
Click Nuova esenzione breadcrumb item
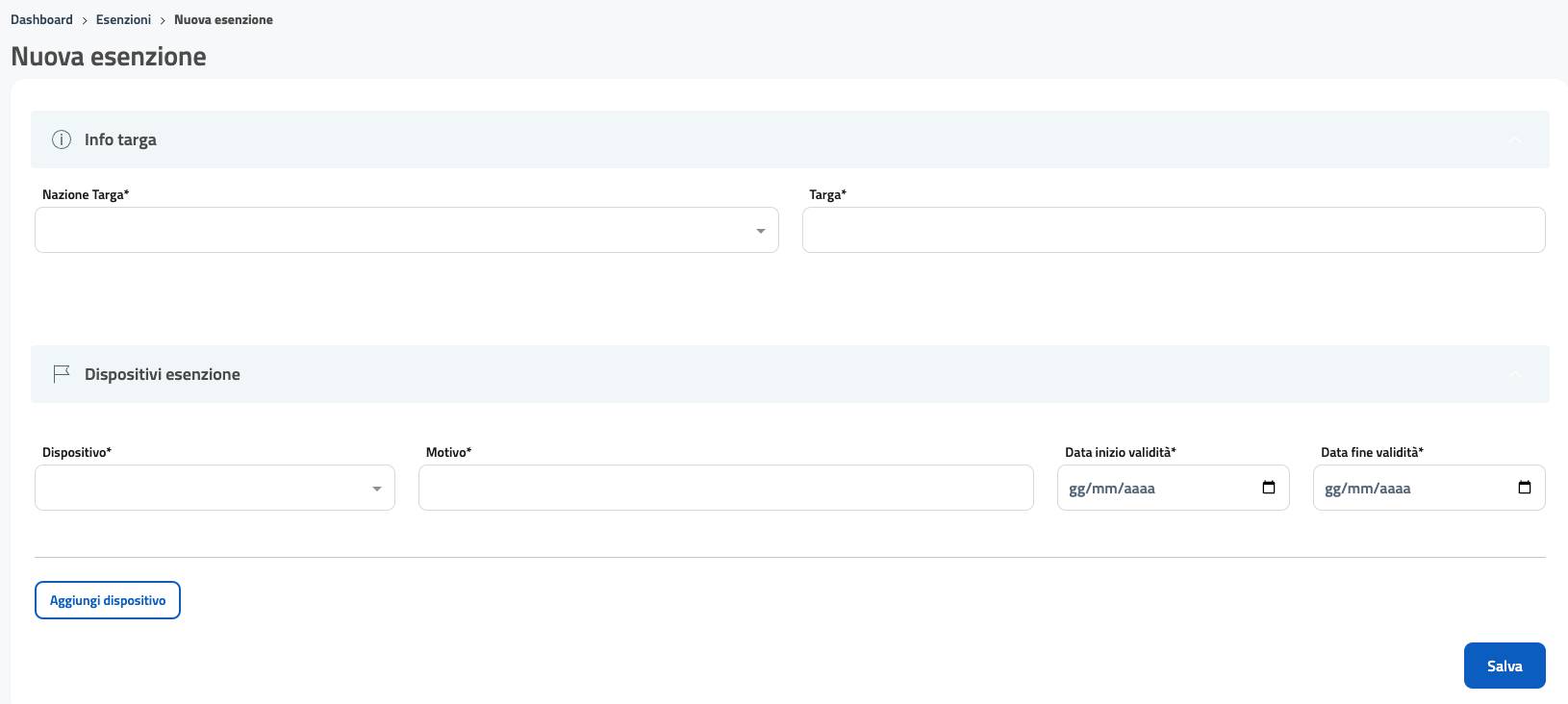click(223, 19)
